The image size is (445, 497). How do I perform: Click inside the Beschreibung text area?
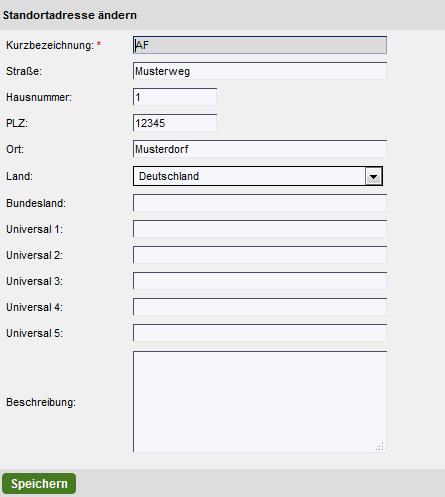pos(260,402)
